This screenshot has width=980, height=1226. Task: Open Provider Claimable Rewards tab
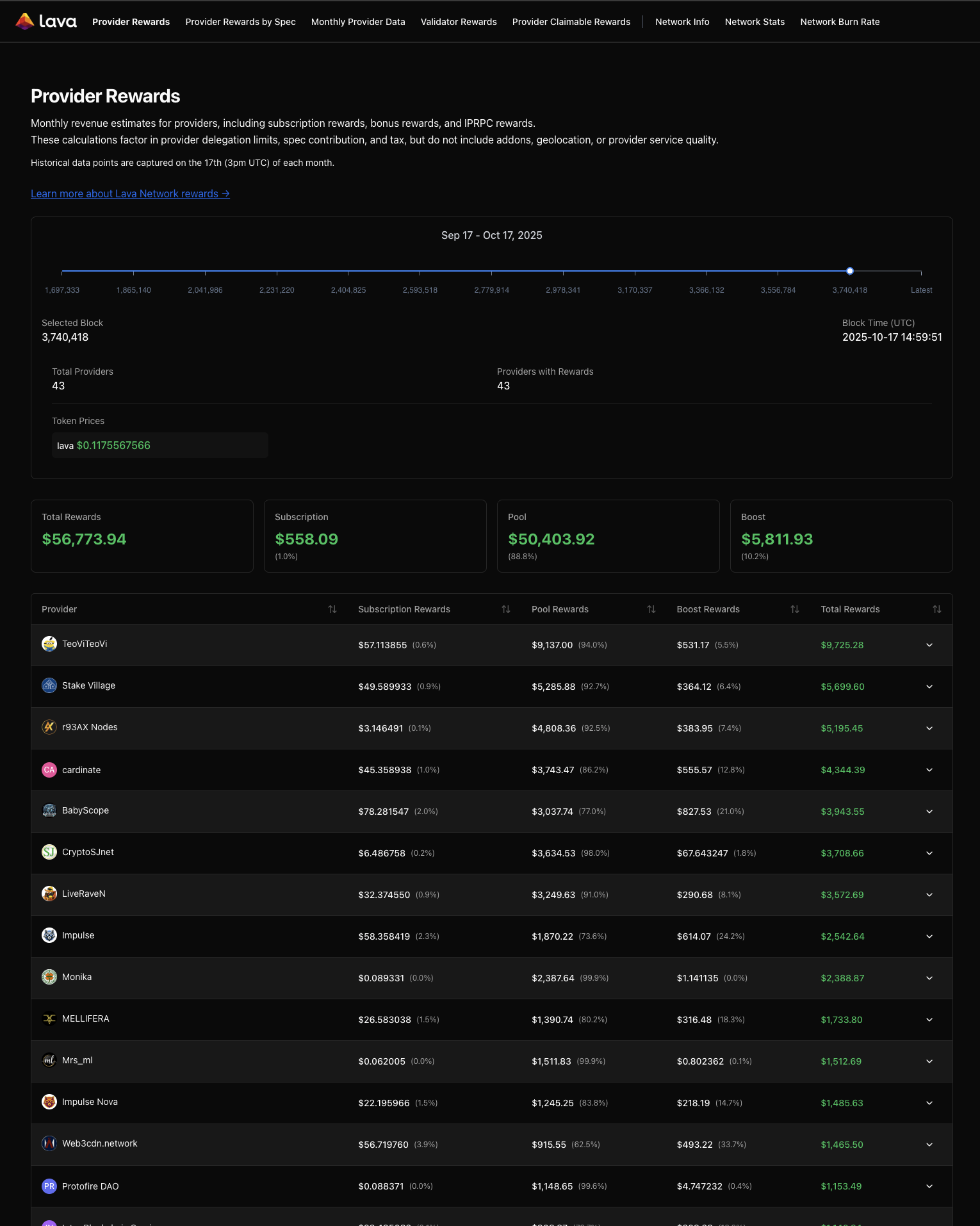pos(571,22)
